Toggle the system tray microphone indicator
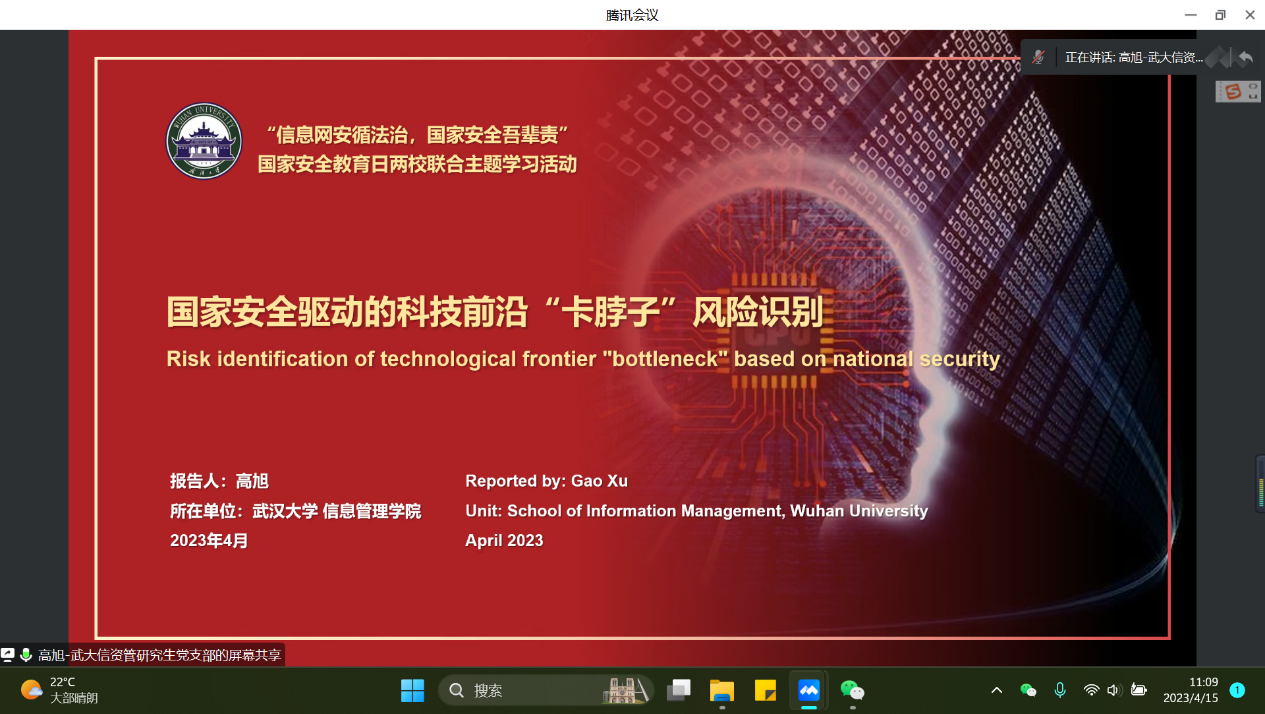 1060,690
